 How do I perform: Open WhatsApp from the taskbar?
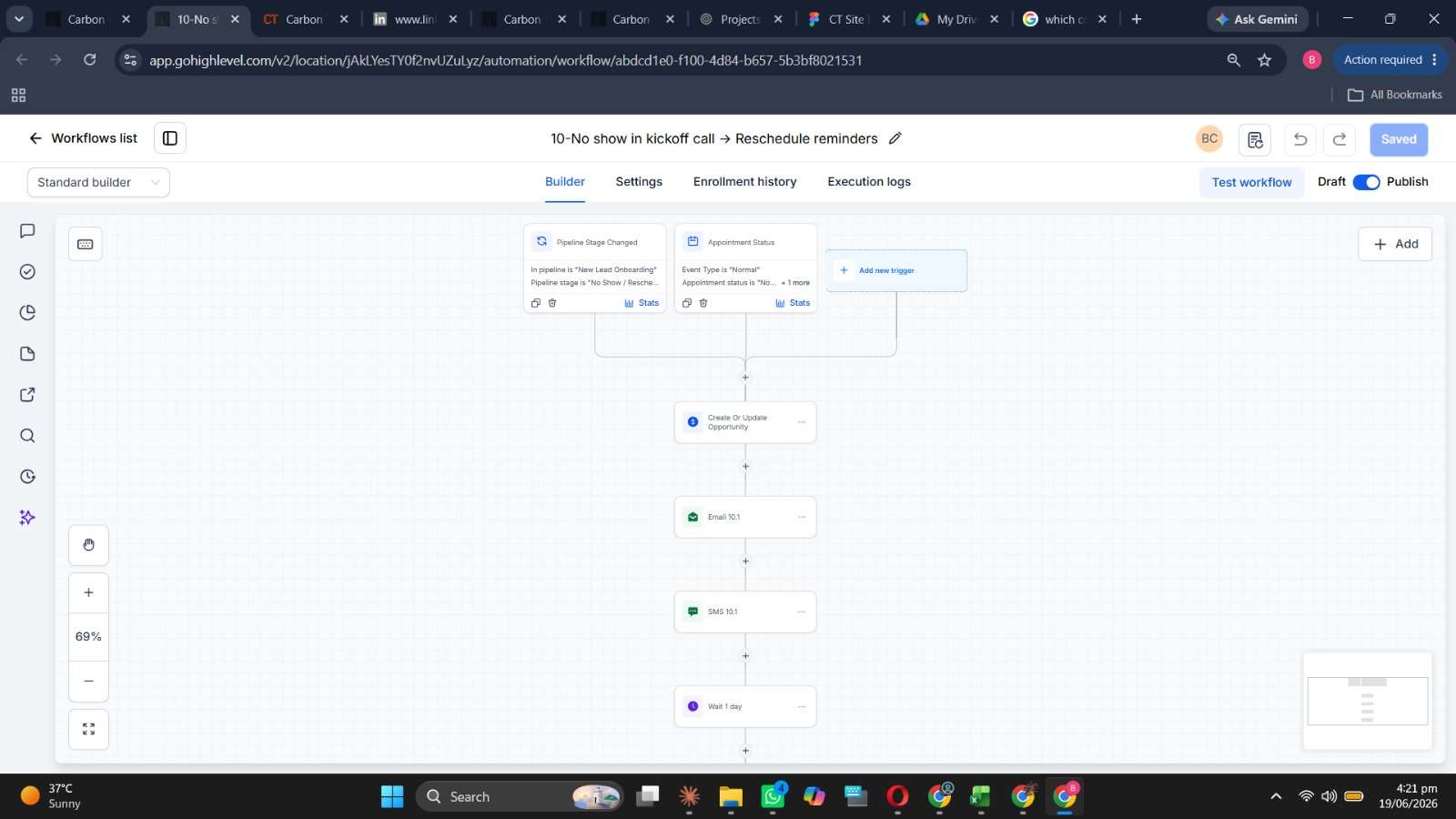(773, 796)
